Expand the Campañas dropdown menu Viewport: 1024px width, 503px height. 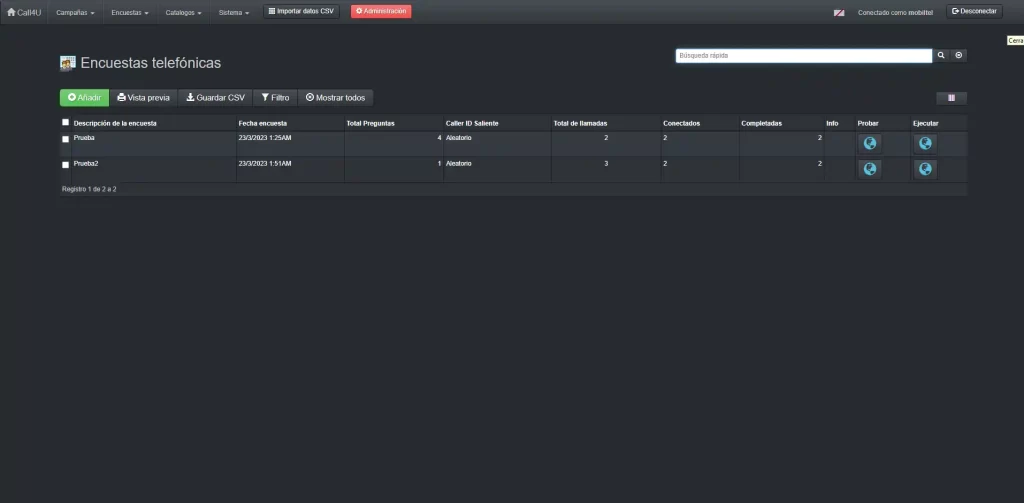click(75, 12)
